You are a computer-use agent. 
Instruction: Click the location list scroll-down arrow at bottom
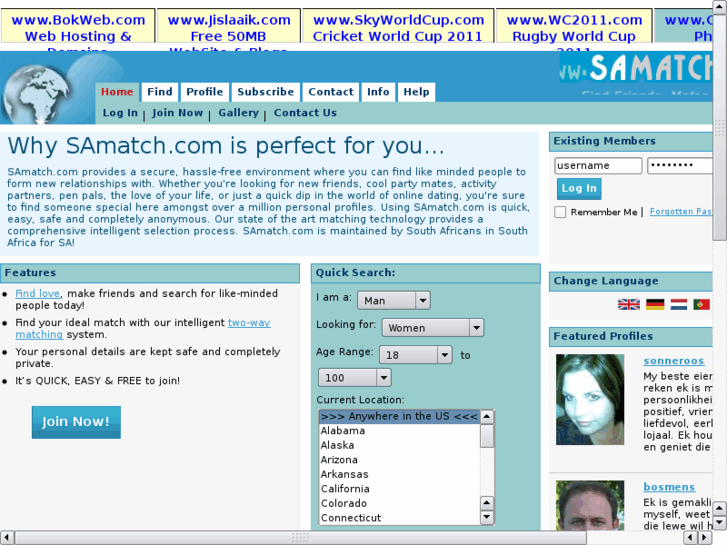(x=487, y=517)
